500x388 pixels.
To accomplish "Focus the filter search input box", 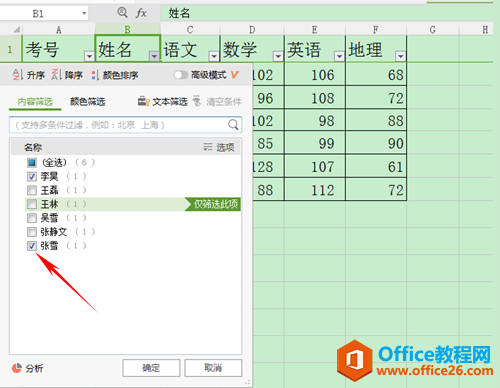I will click(x=125, y=125).
